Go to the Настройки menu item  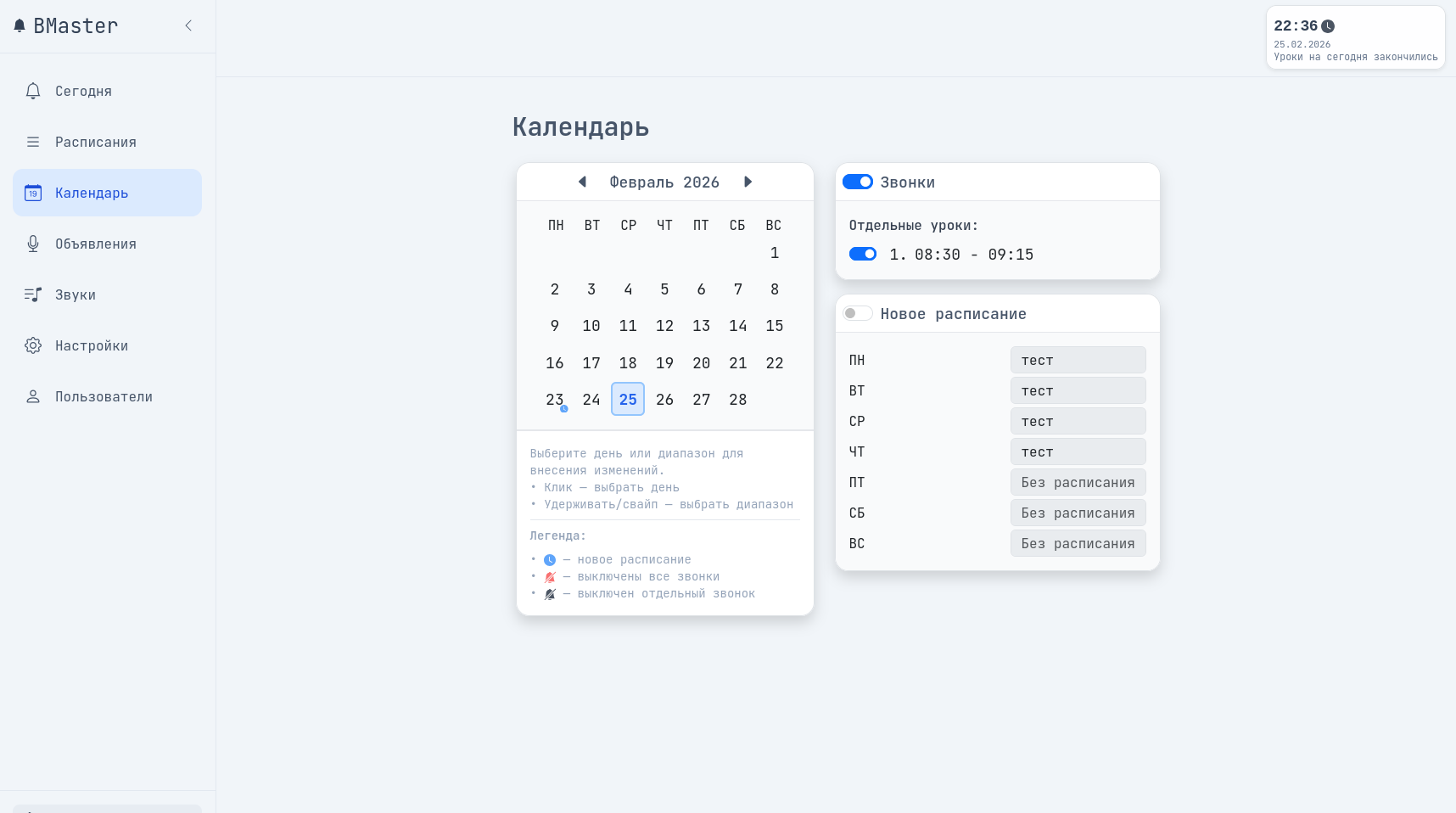point(92,345)
